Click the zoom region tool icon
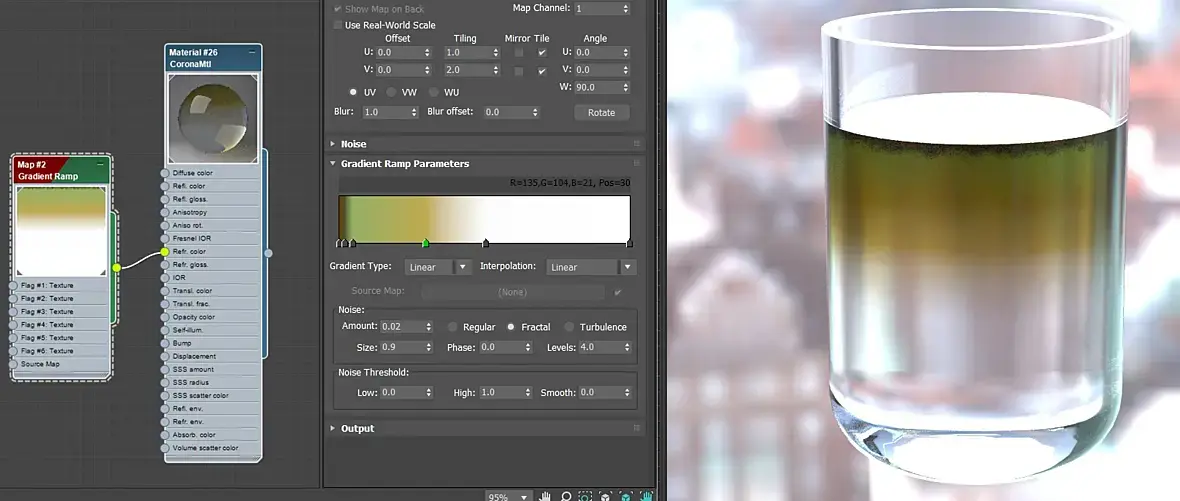Viewport: 1180px width, 501px height. coord(585,496)
